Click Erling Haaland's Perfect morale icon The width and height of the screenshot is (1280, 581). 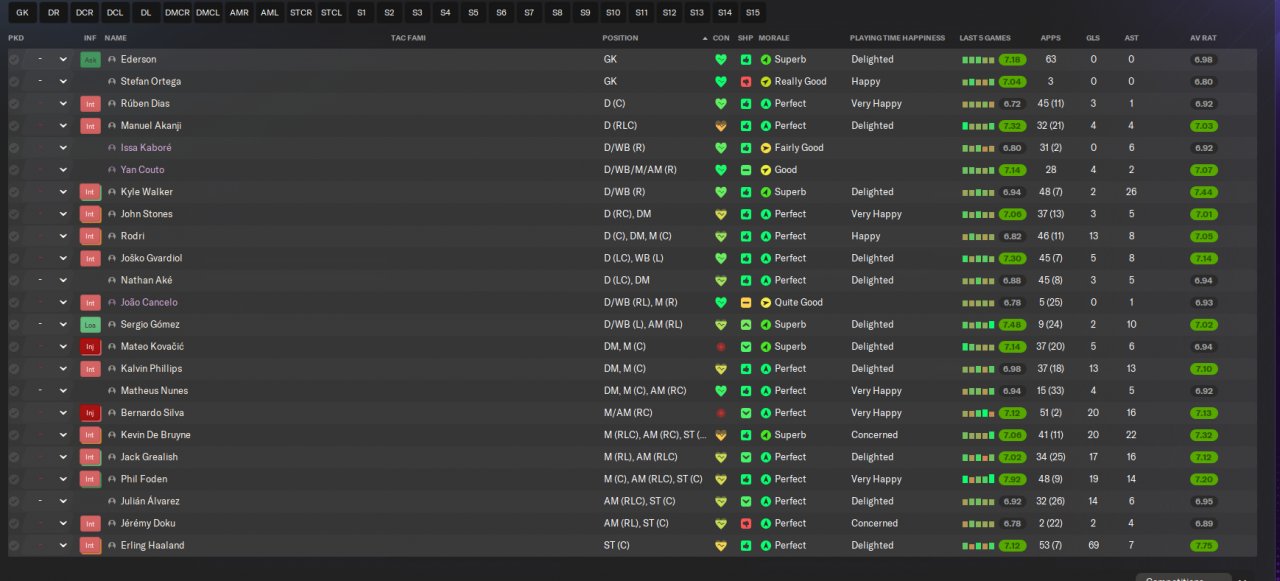click(766, 545)
